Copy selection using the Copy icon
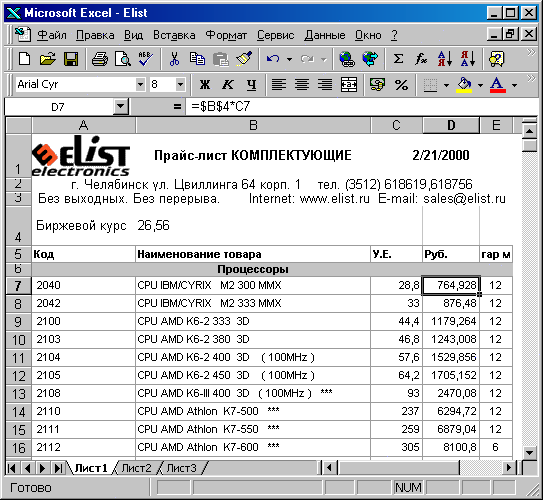Viewport: 543px width, 500px height. 197,59
